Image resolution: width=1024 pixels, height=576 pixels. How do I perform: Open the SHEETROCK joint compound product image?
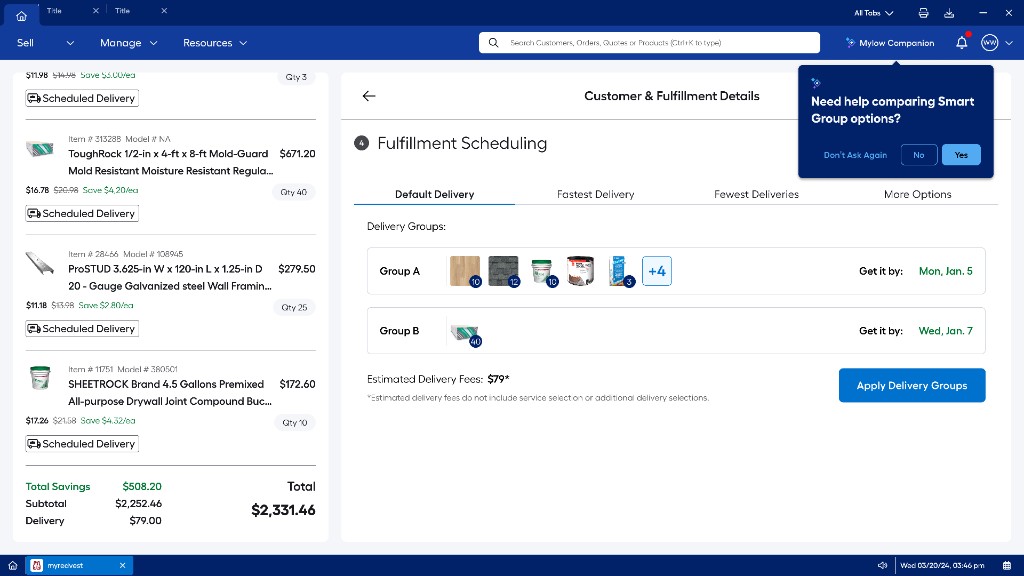[x=40, y=378]
